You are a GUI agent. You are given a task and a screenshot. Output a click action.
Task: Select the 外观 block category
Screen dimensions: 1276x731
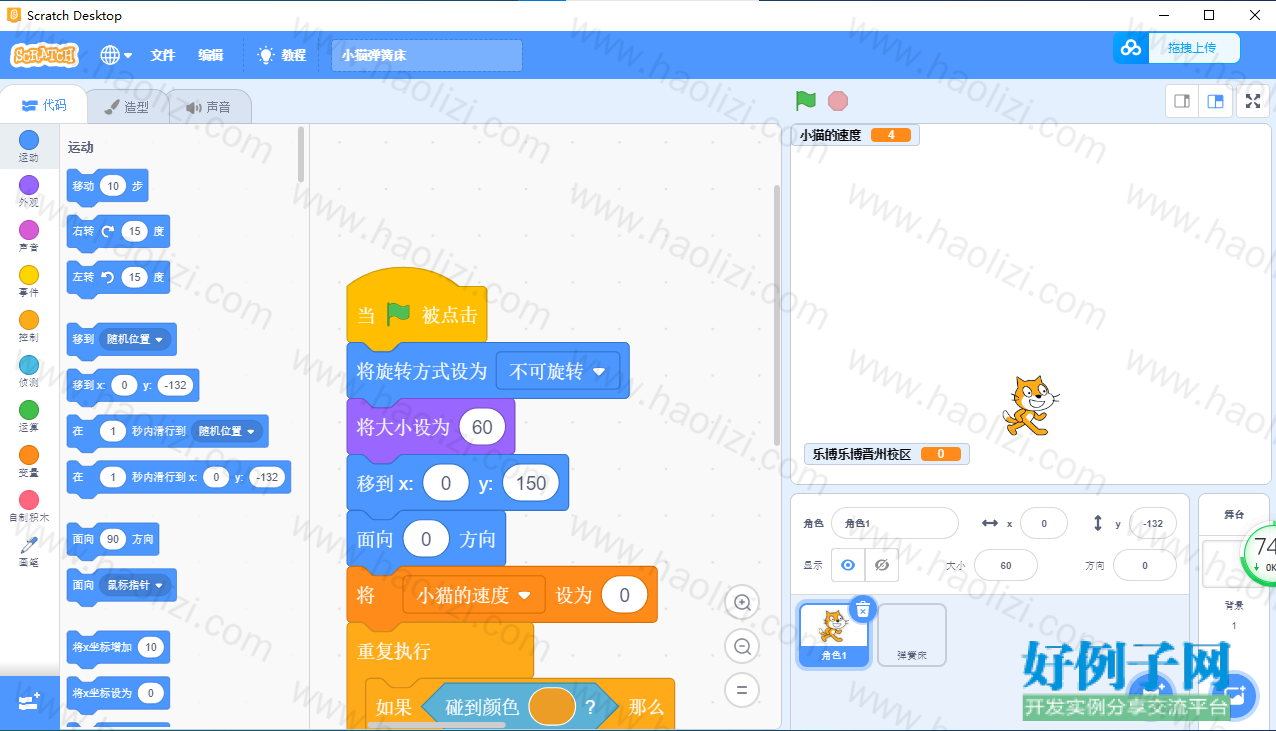coord(29,191)
